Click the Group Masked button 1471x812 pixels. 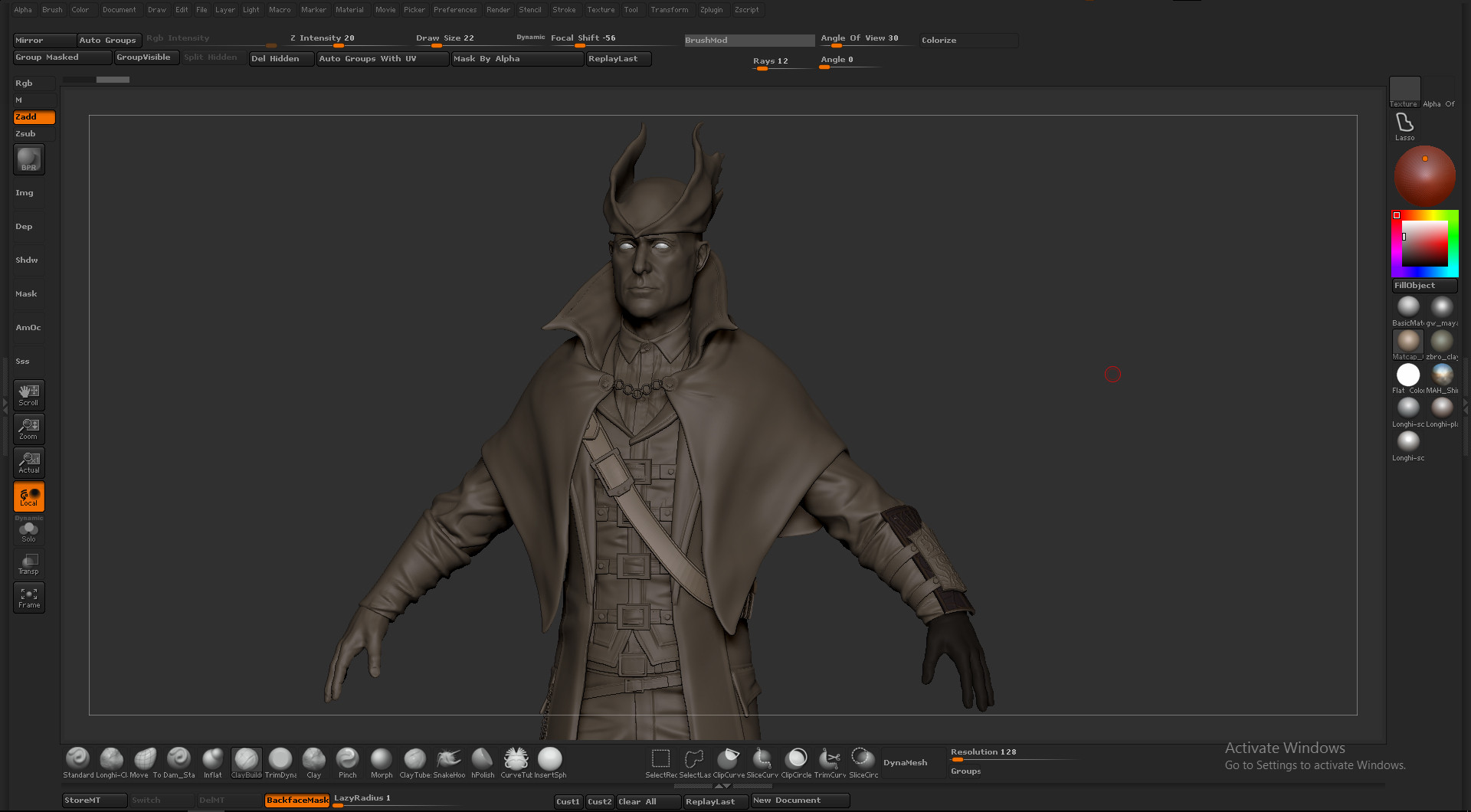(x=63, y=57)
